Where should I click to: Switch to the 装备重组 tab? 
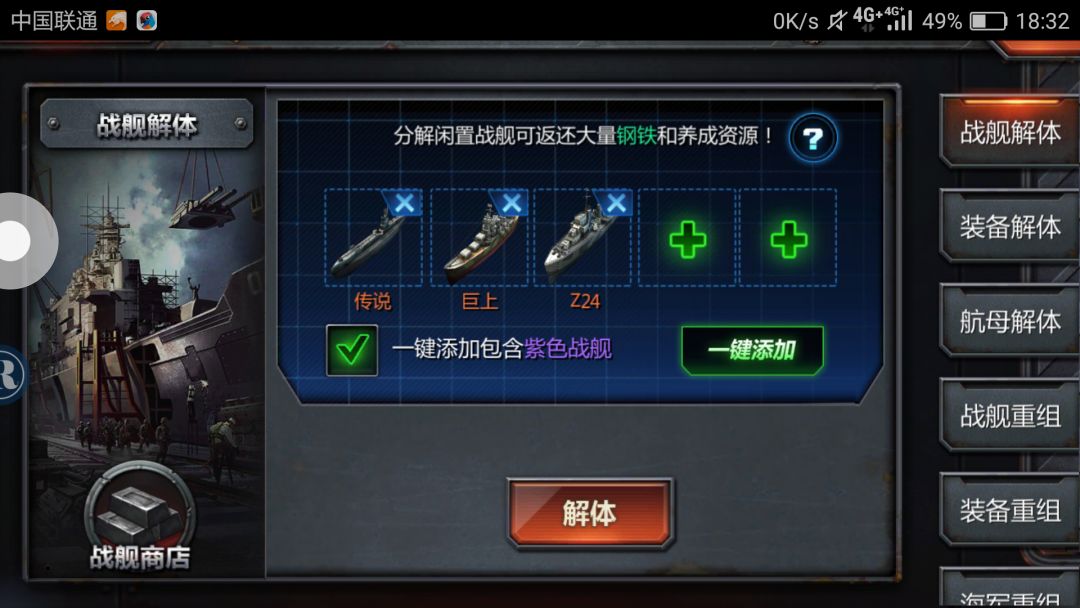coord(1010,510)
